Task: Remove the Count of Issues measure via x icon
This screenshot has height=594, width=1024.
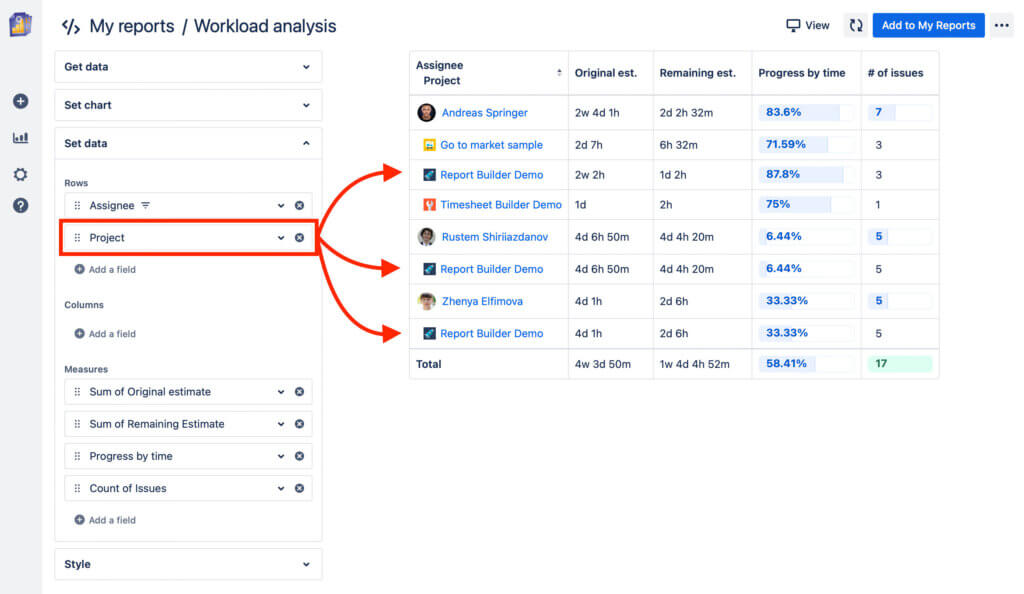Action: 299,488
